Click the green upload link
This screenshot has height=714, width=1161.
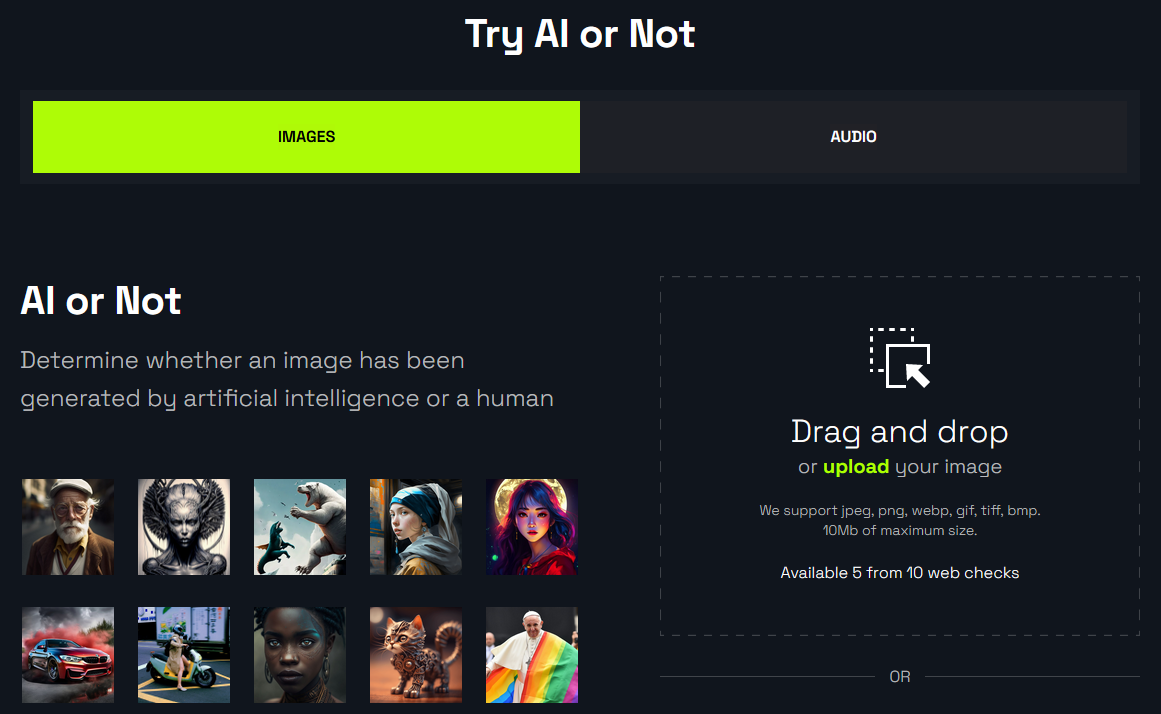[x=856, y=467]
